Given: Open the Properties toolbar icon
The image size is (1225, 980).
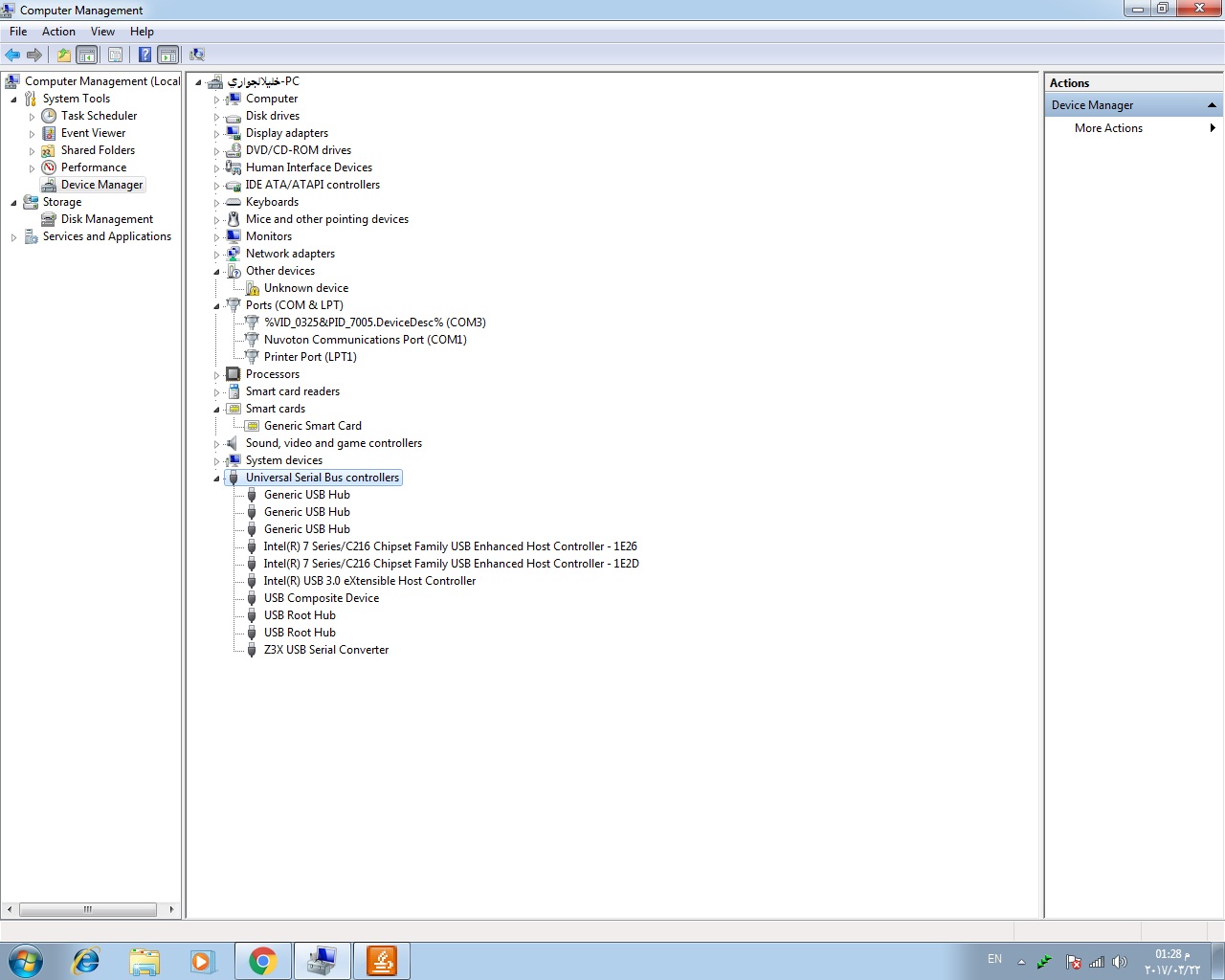Looking at the screenshot, I should pos(115,55).
